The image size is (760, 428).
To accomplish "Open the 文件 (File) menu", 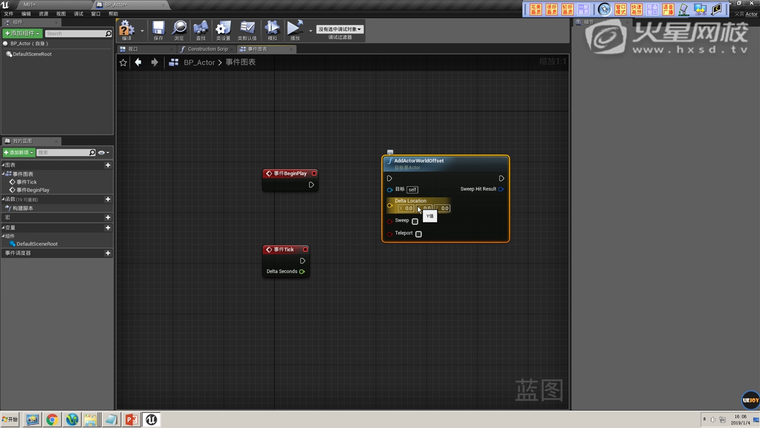I will [10, 14].
